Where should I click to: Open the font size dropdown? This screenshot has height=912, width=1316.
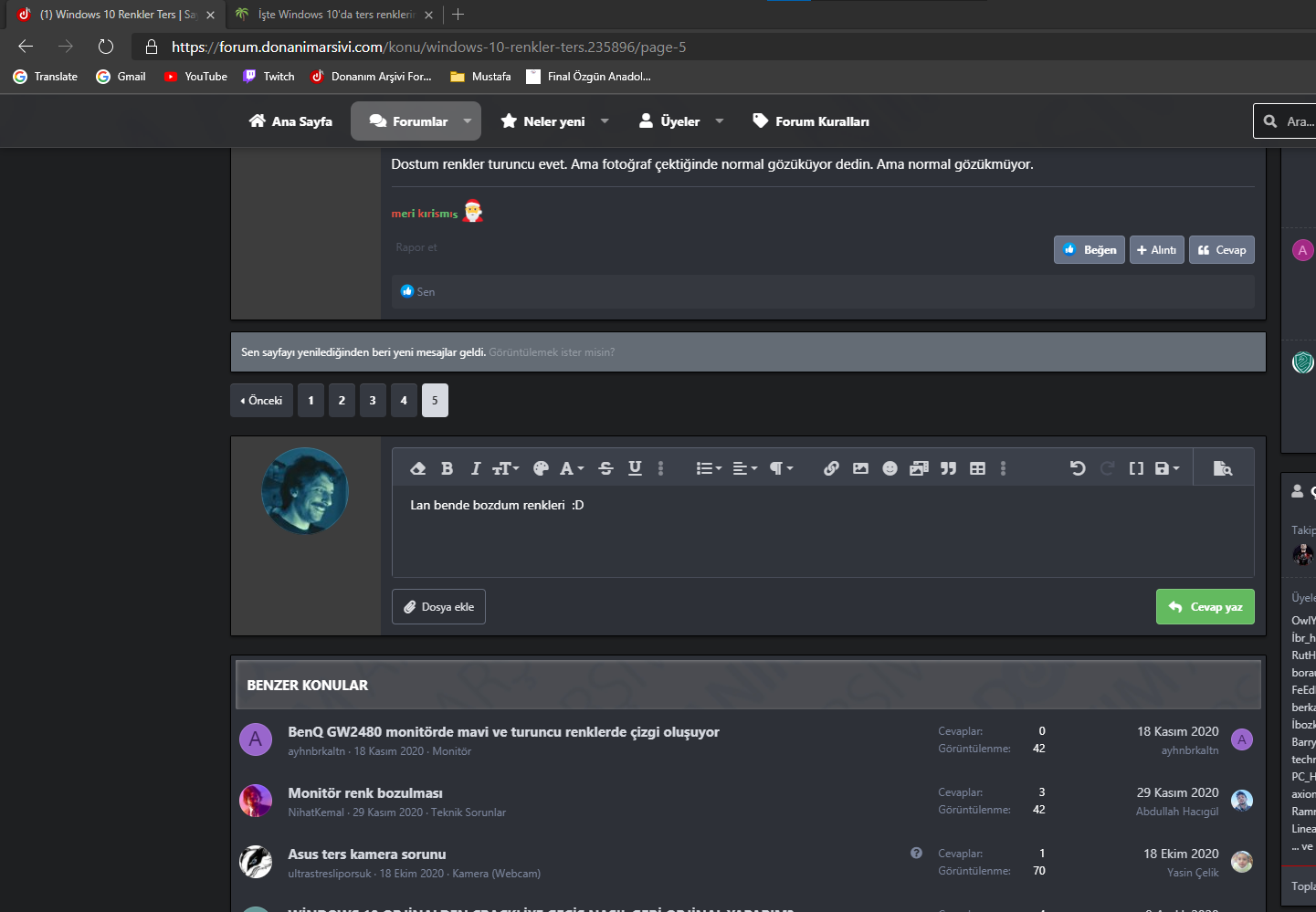506,468
